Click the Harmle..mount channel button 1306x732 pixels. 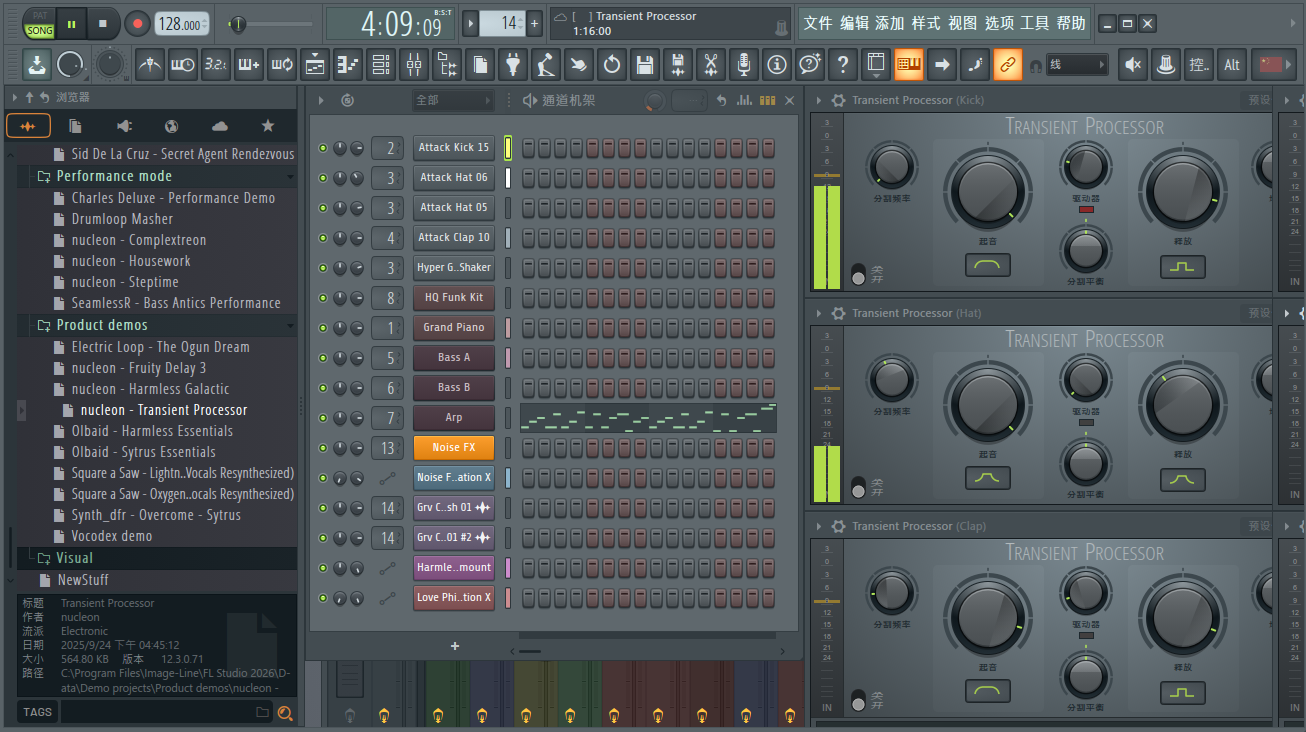454,568
